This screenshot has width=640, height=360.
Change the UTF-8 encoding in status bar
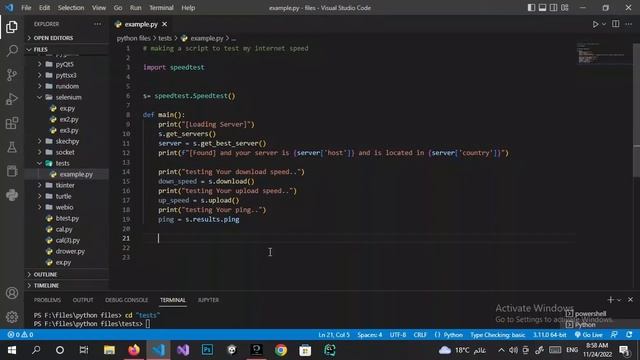pos(398,335)
